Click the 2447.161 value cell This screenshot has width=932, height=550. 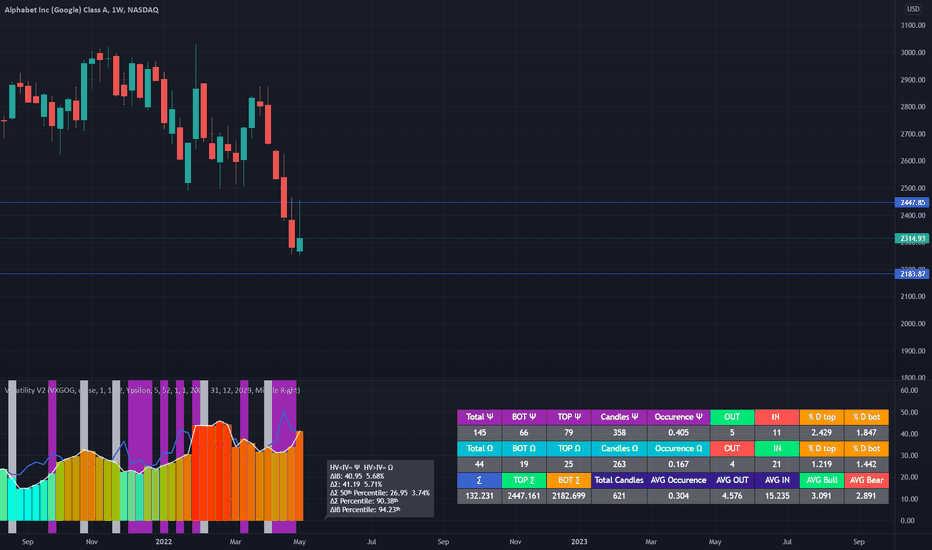[524, 496]
